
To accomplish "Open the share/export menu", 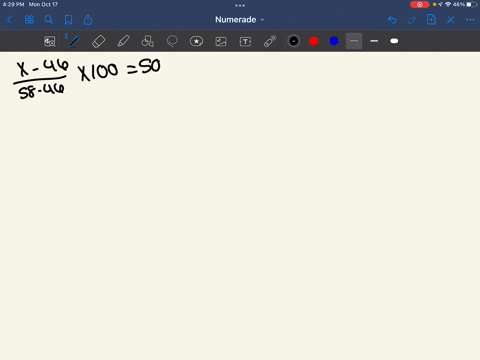I will [88, 20].
